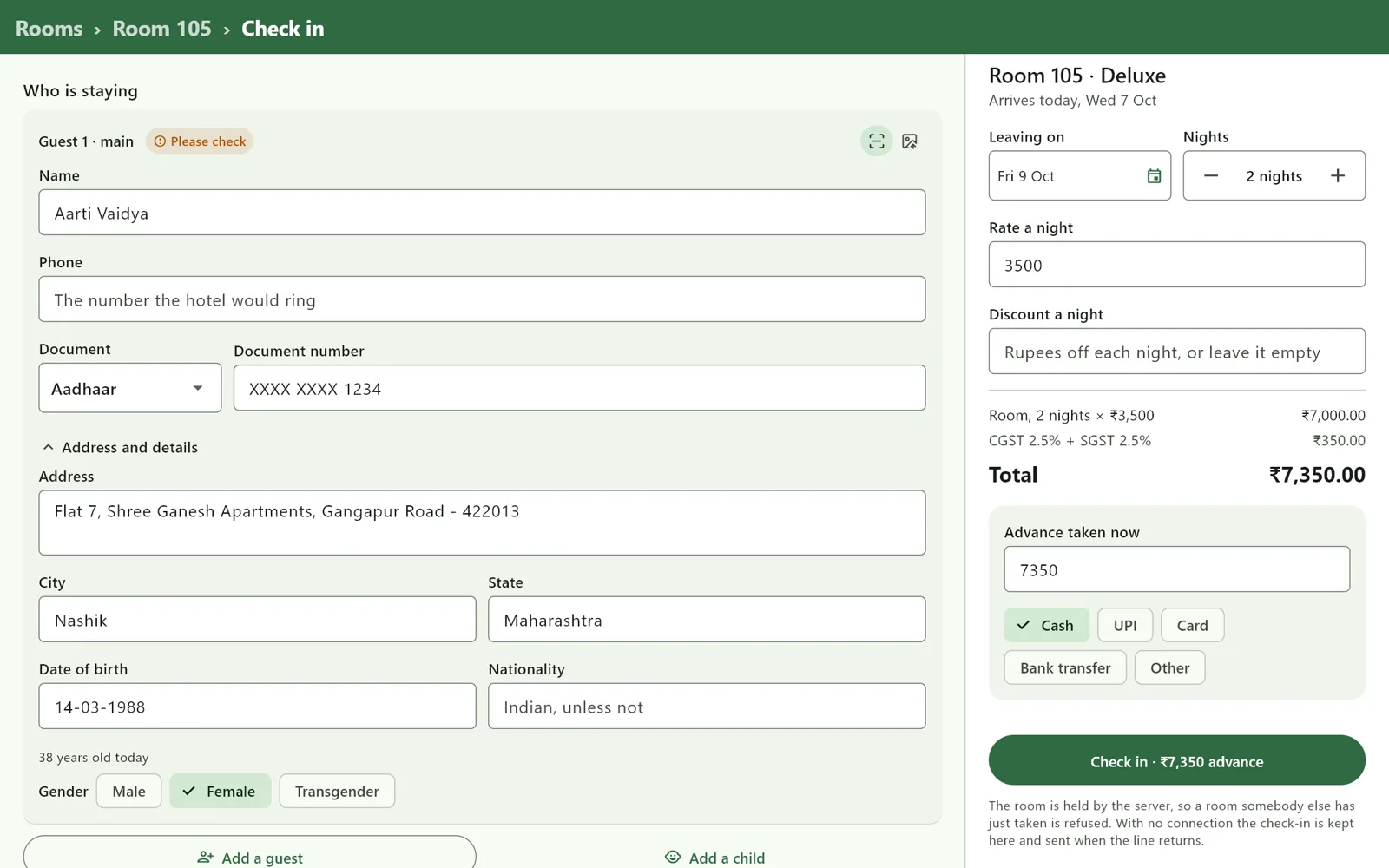Click Check in ₹7,350 advance button
This screenshot has width=1389, height=868.
point(1176,760)
